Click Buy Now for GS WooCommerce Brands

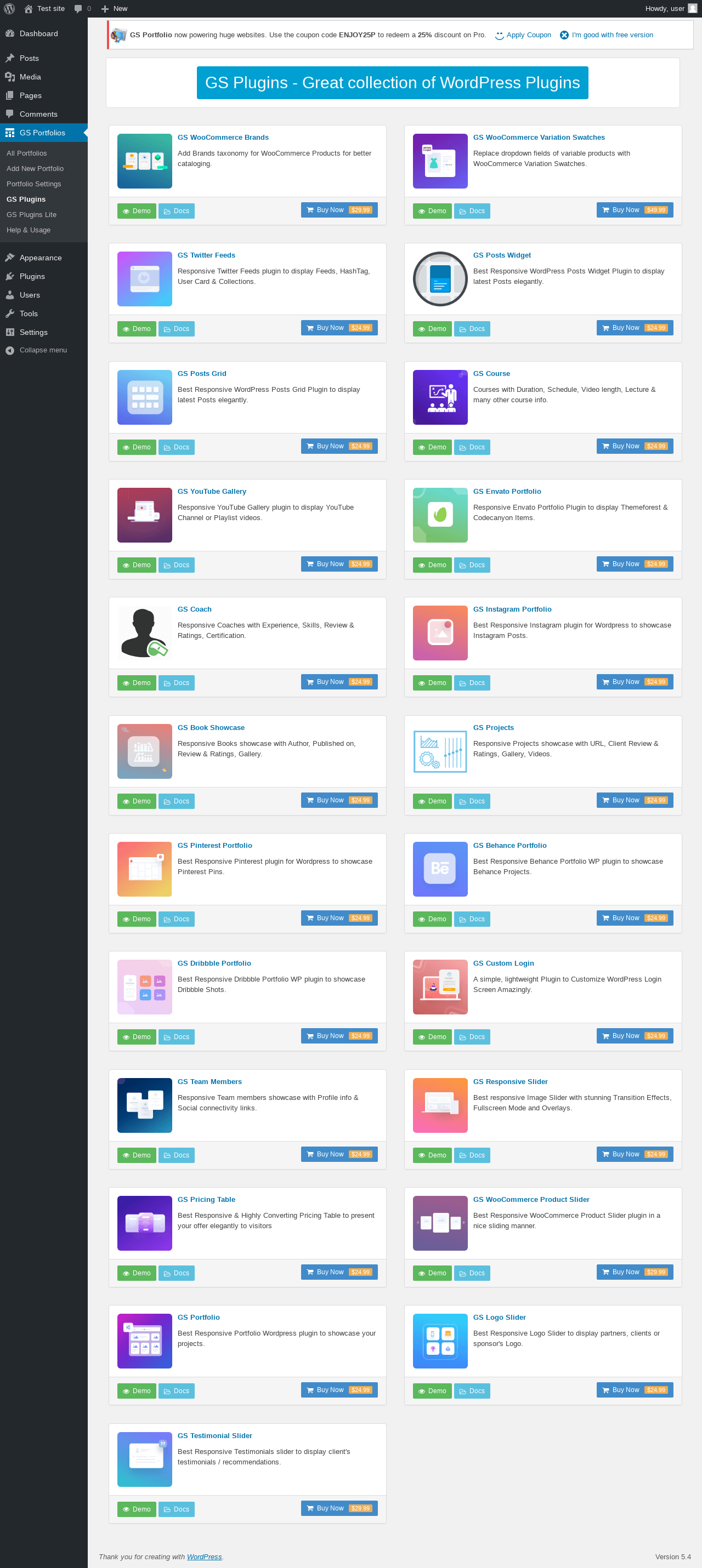339,210
